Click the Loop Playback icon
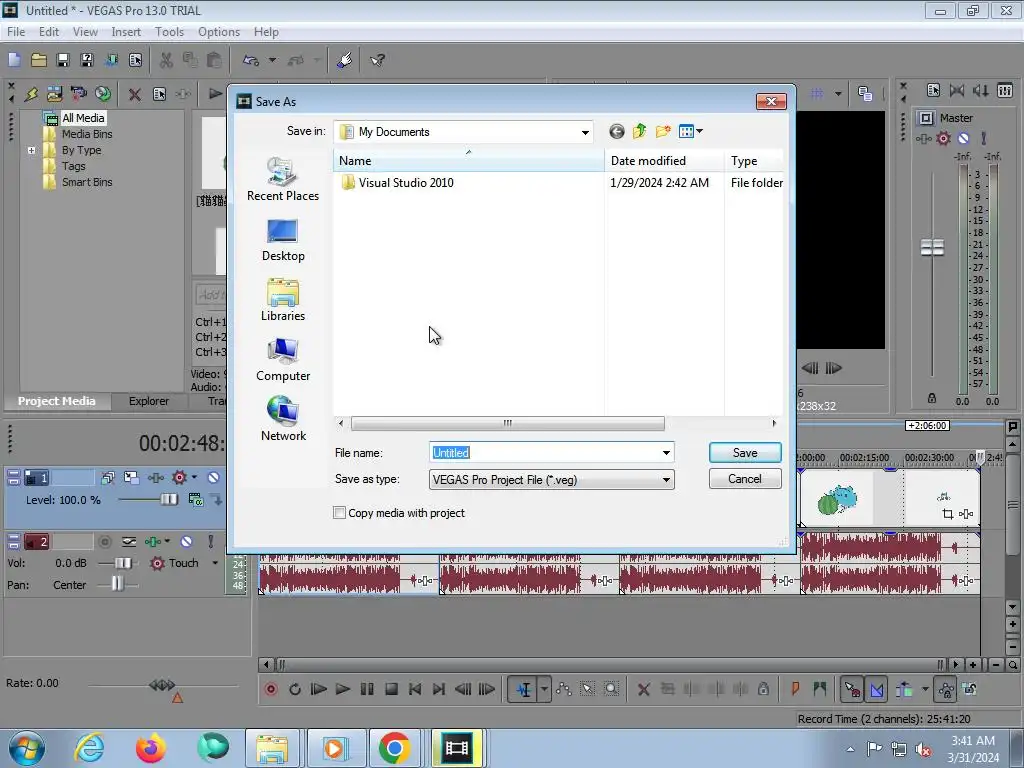This screenshot has width=1024, height=768. point(295,689)
